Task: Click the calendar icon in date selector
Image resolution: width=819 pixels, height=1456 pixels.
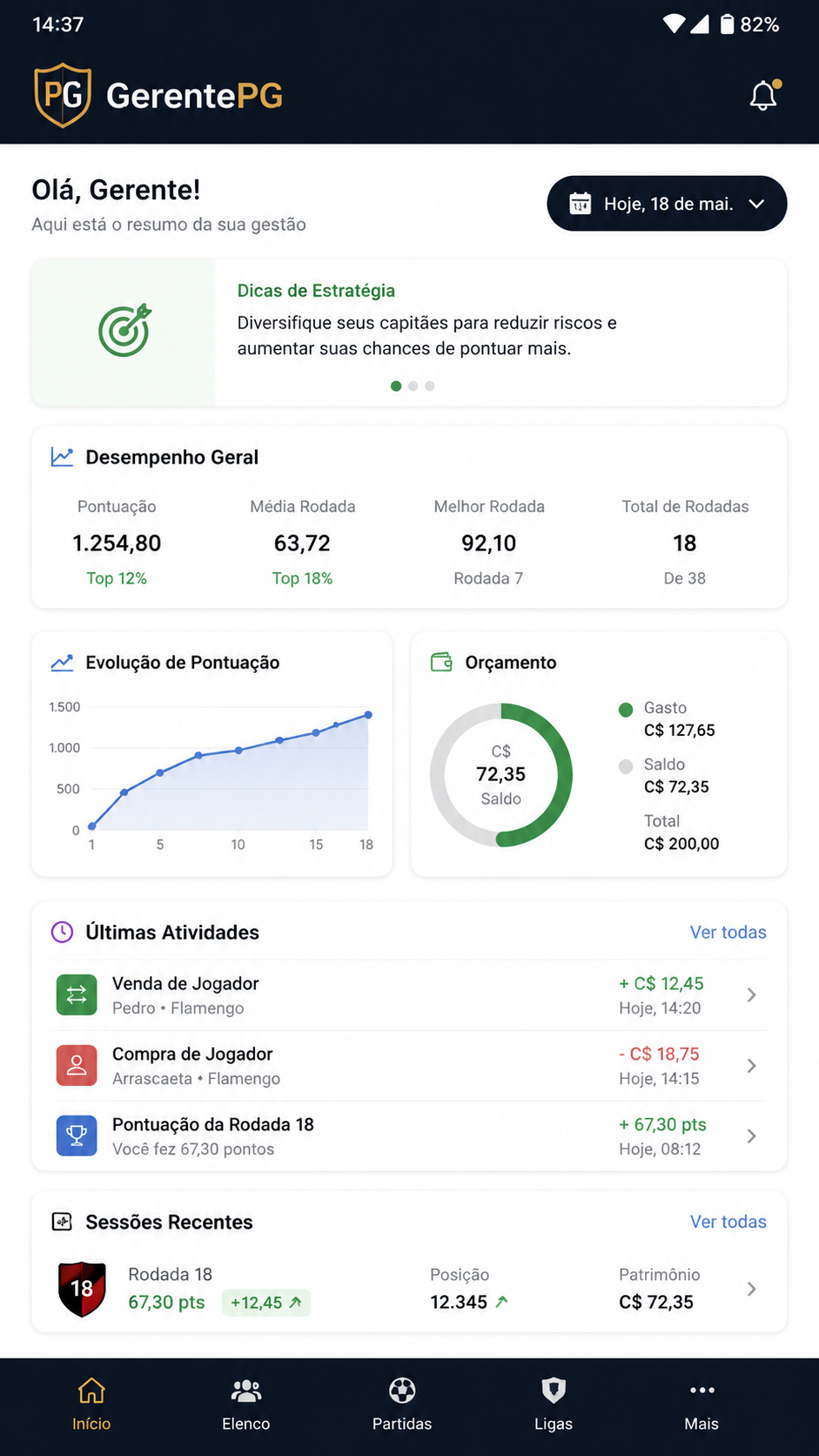Action: tap(580, 204)
